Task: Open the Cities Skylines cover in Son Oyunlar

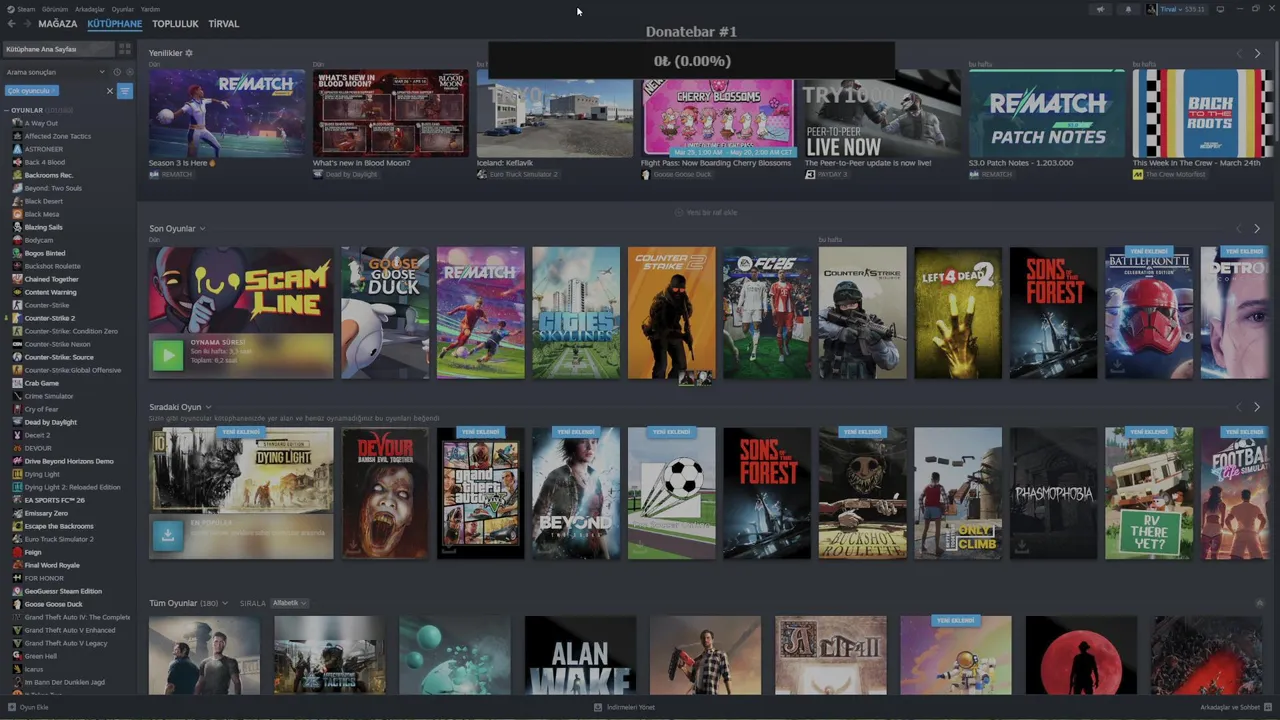Action: point(576,313)
